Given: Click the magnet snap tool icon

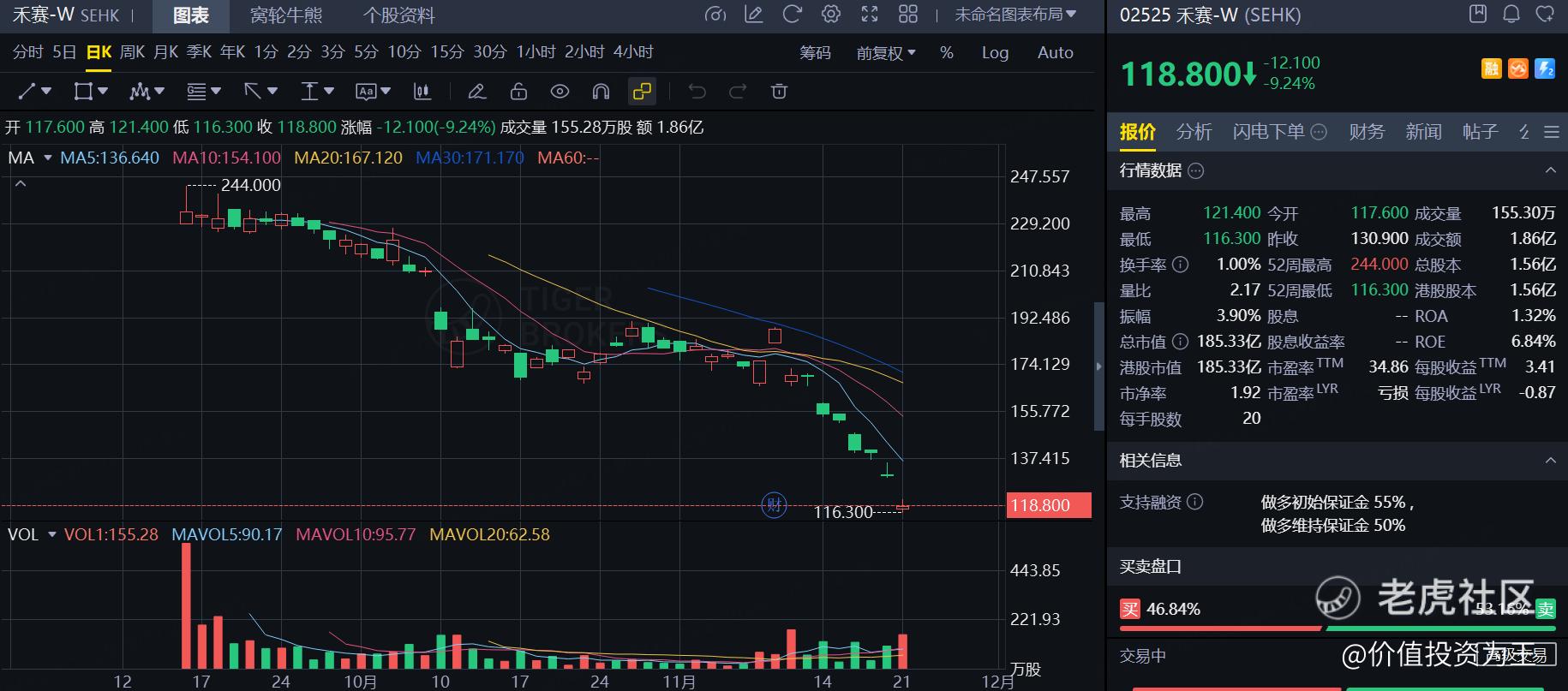Looking at the screenshot, I should [x=601, y=91].
